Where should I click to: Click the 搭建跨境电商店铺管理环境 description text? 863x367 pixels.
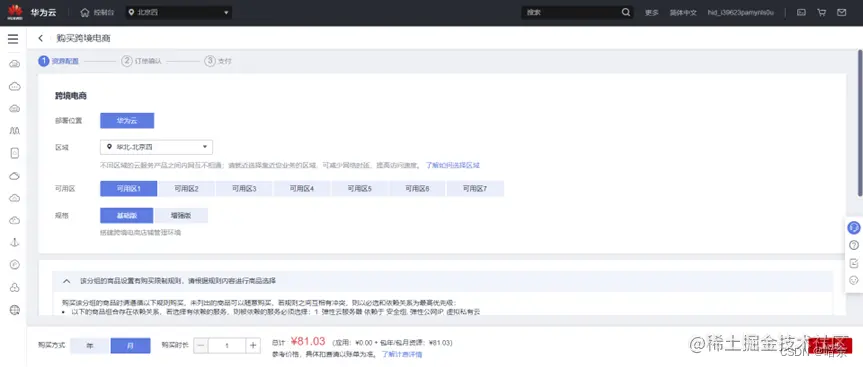[140, 233]
